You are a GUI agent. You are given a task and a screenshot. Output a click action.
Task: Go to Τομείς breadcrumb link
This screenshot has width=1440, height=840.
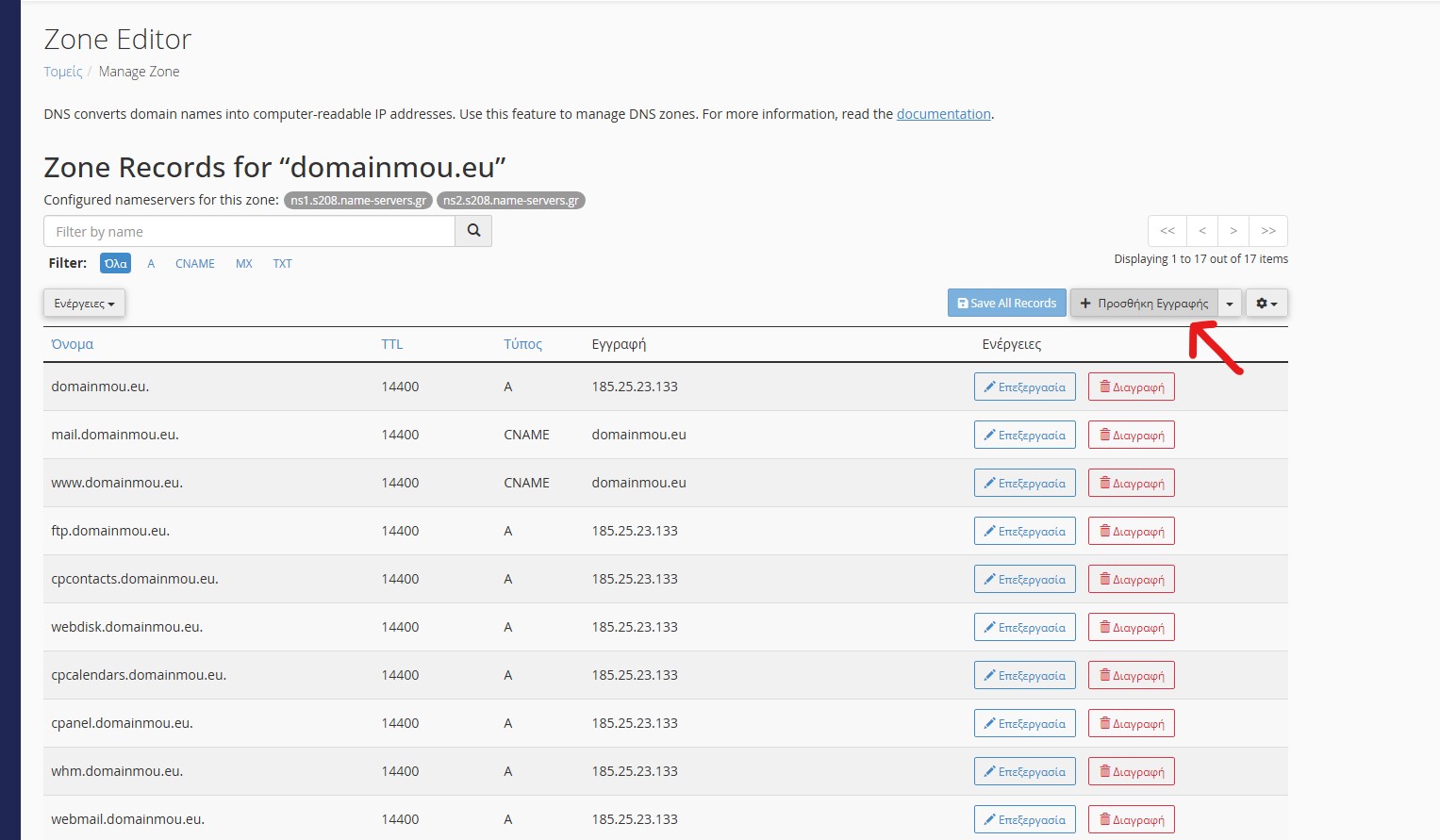coord(63,72)
